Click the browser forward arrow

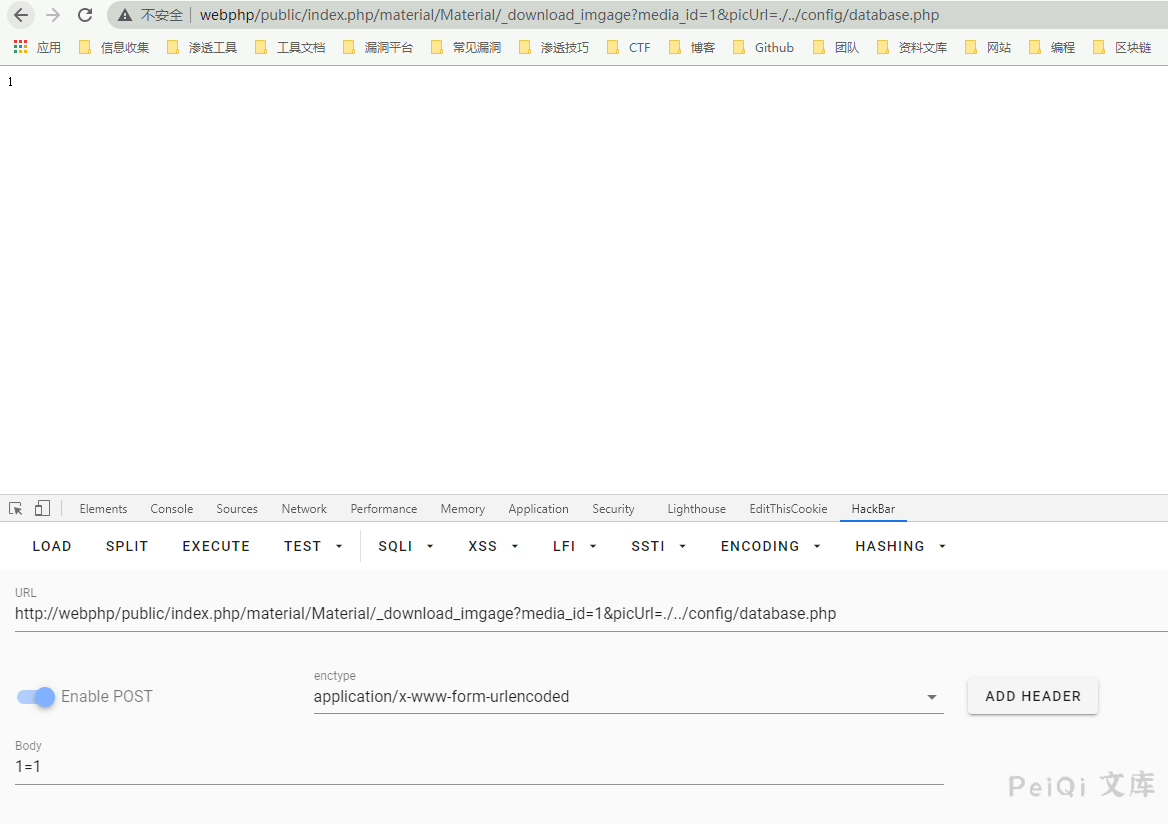[53, 15]
